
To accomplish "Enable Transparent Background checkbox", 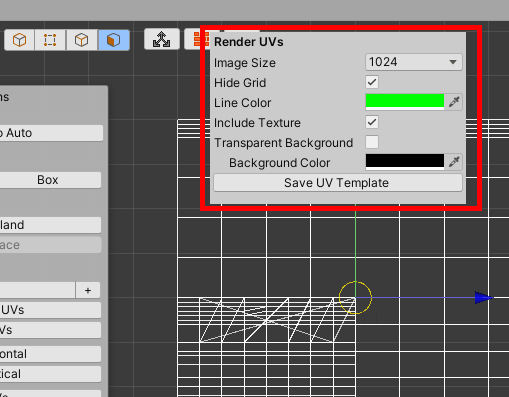I will click(x=372, y=142).
